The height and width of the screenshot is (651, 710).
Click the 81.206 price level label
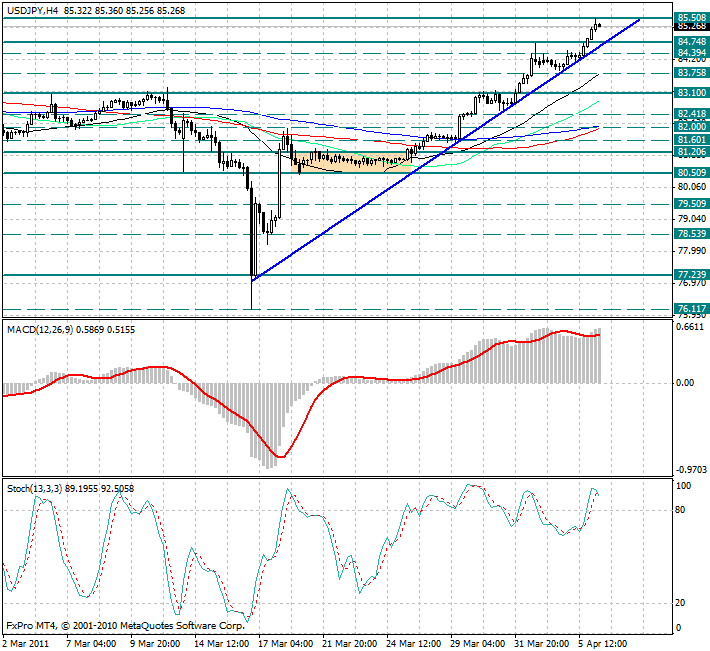coord(691,152)
